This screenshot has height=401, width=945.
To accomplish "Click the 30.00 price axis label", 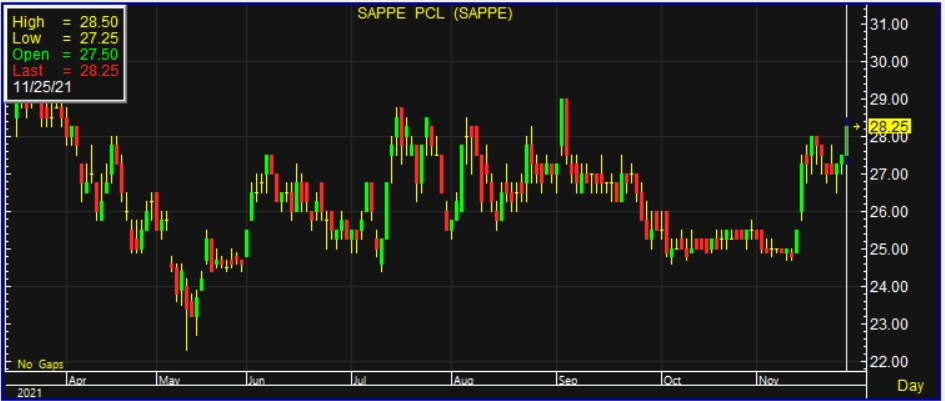I will click(889, 62).
